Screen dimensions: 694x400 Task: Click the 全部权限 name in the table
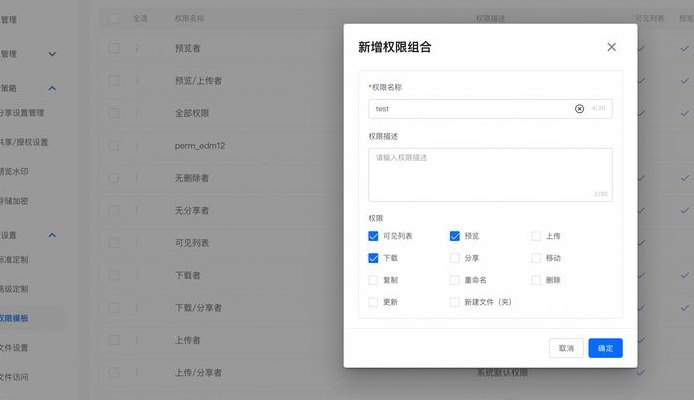tap(192, 113)
